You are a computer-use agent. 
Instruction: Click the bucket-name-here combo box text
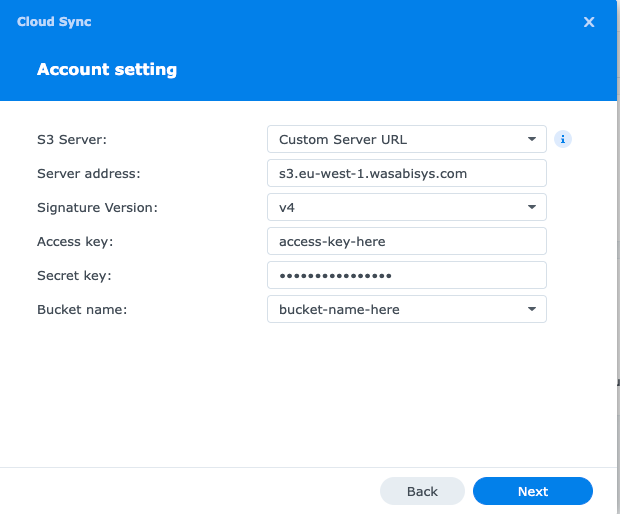pos(339,310)
